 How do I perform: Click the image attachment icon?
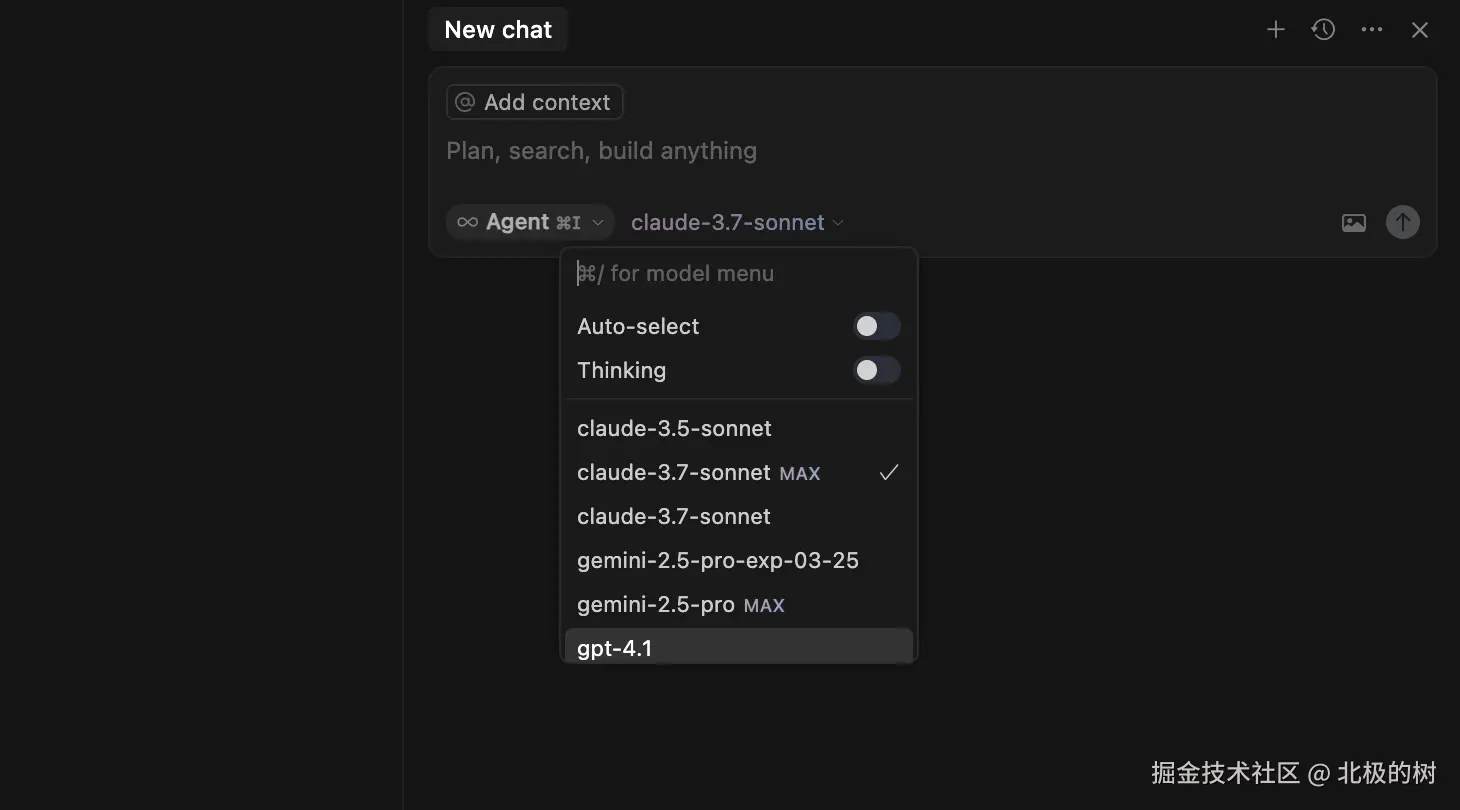[1353, 223]
